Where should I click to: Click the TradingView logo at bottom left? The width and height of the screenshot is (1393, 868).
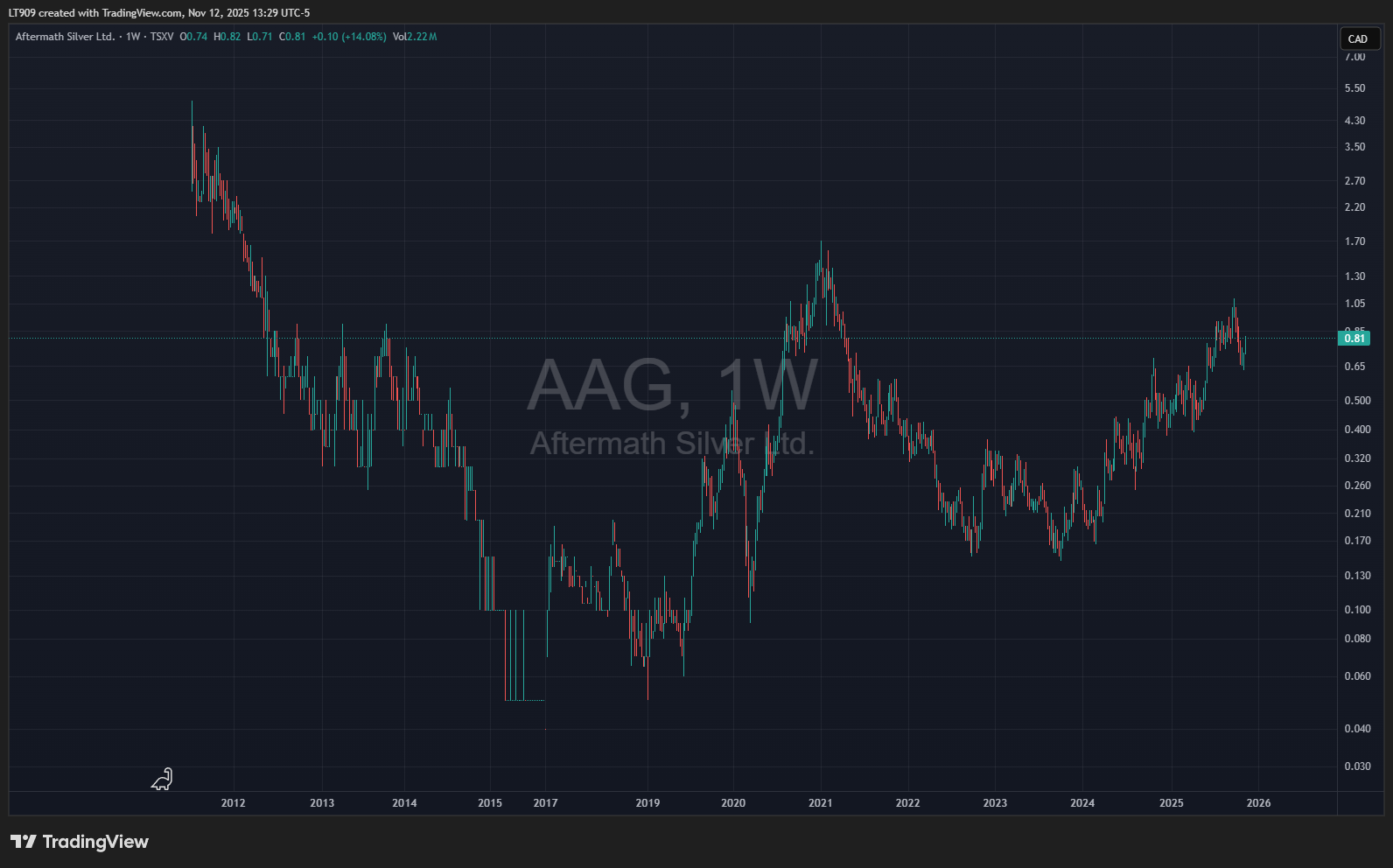[x=80, y=842]
